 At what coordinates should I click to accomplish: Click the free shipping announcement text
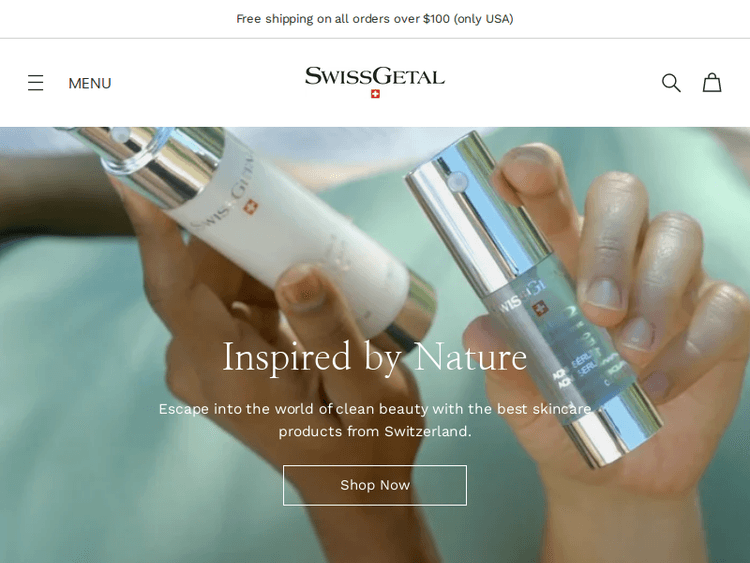375,19
